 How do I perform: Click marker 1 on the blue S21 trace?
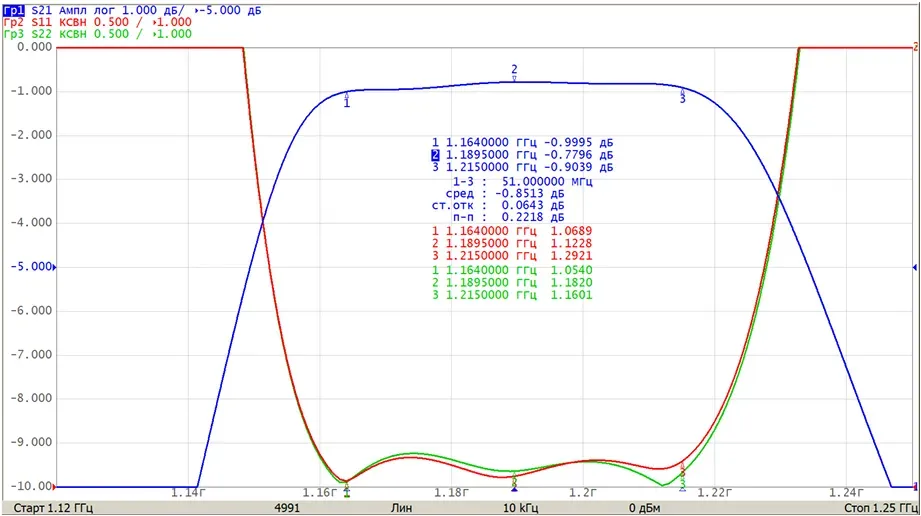(347, 99)
